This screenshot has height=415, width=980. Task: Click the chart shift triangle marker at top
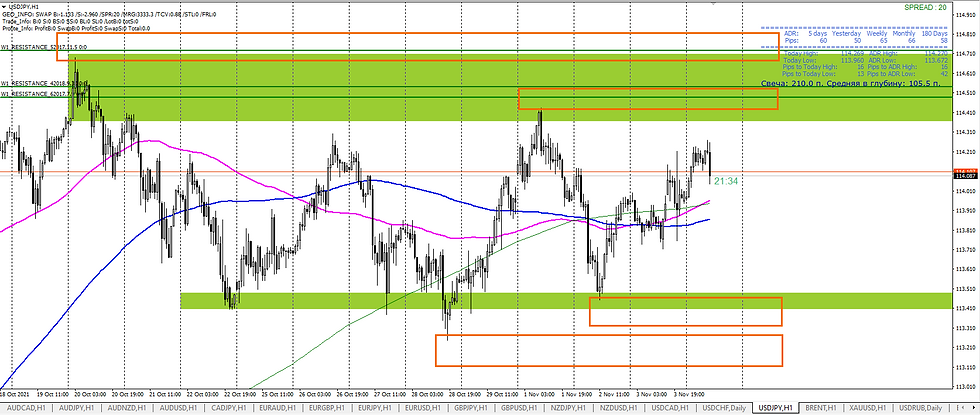(714, 3)
